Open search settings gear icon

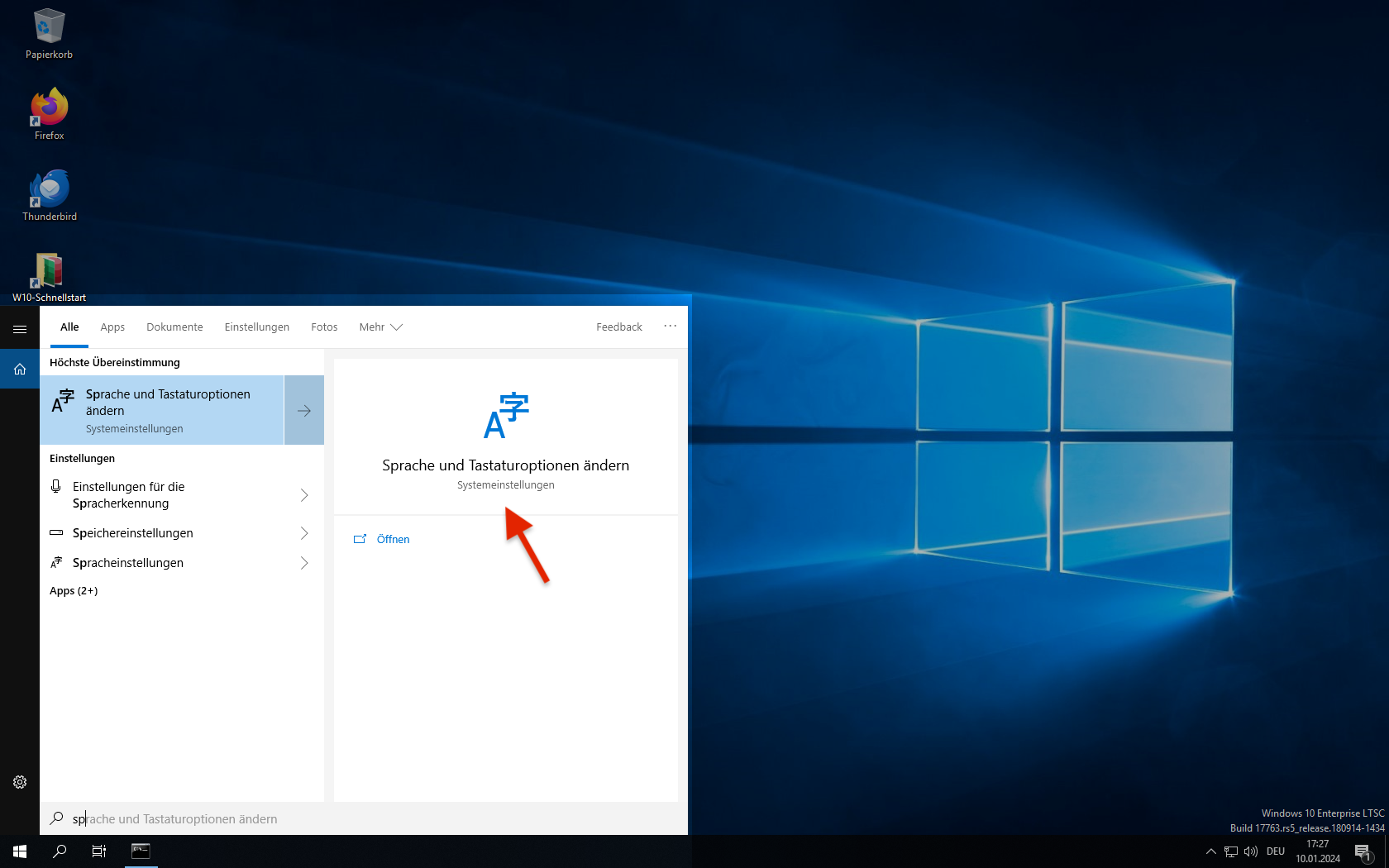[20, 782]
